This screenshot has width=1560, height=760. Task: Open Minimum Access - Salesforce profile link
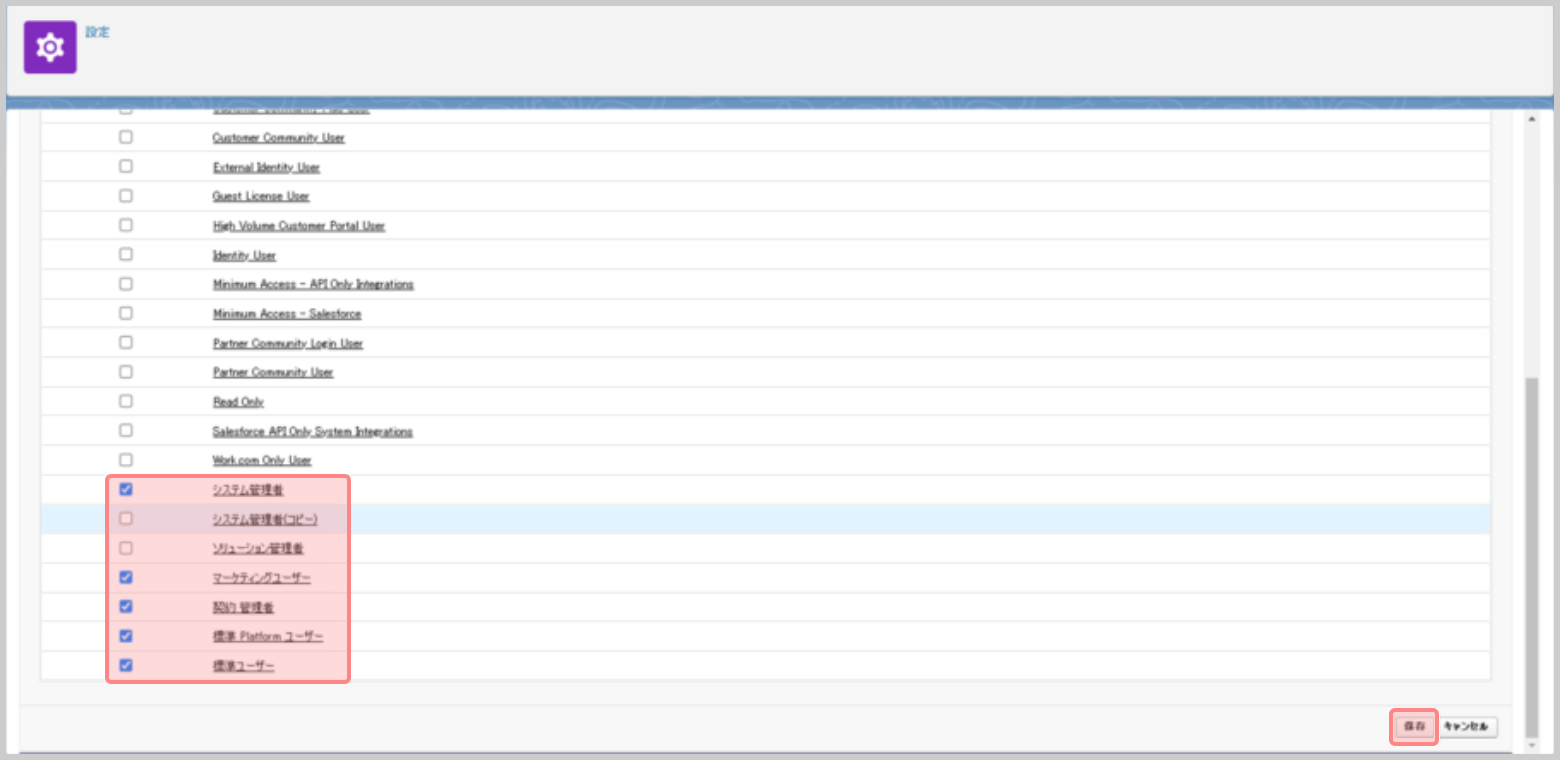(287, 314)
